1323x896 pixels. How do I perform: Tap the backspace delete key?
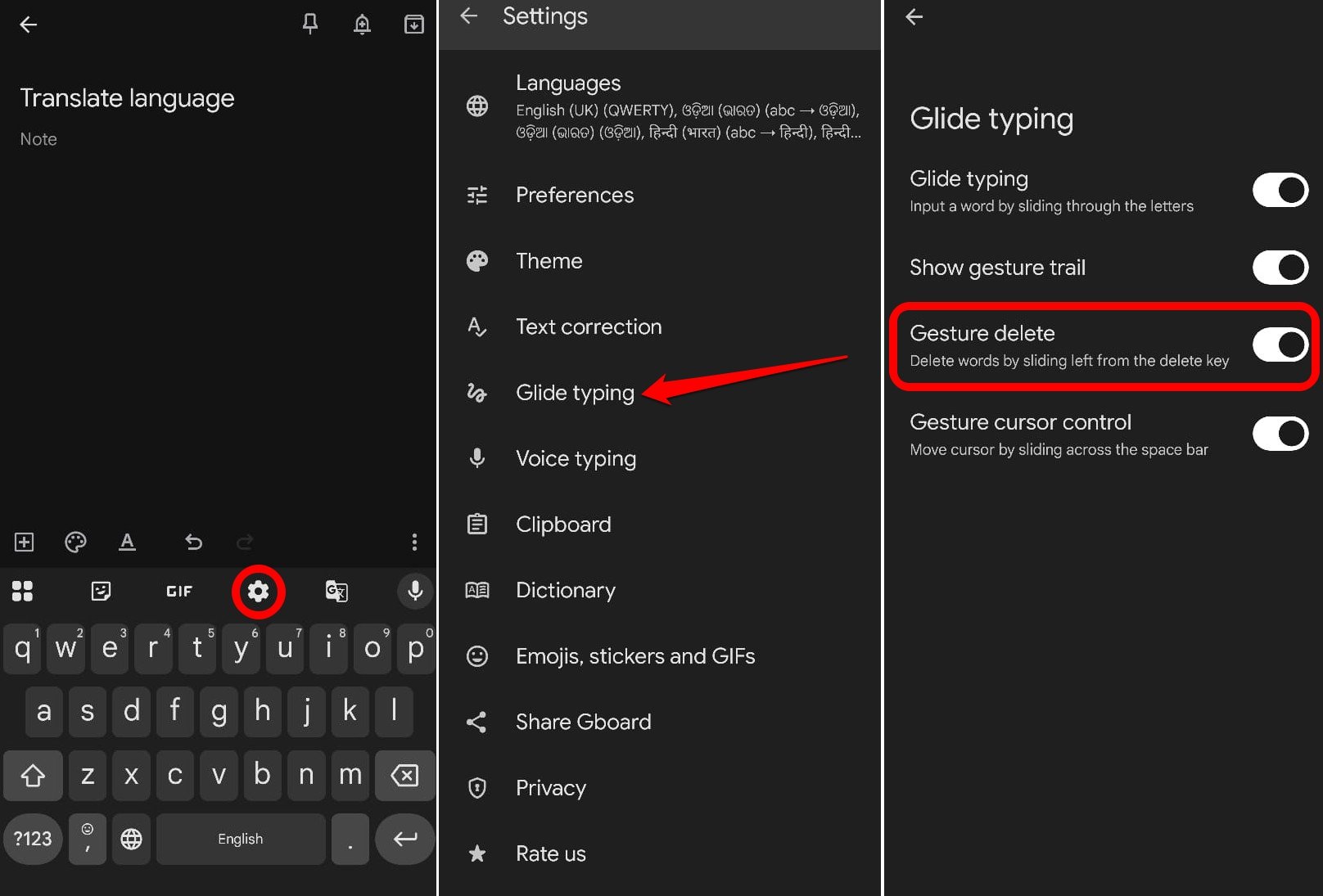pyautogui.click(x=404, y=775)
